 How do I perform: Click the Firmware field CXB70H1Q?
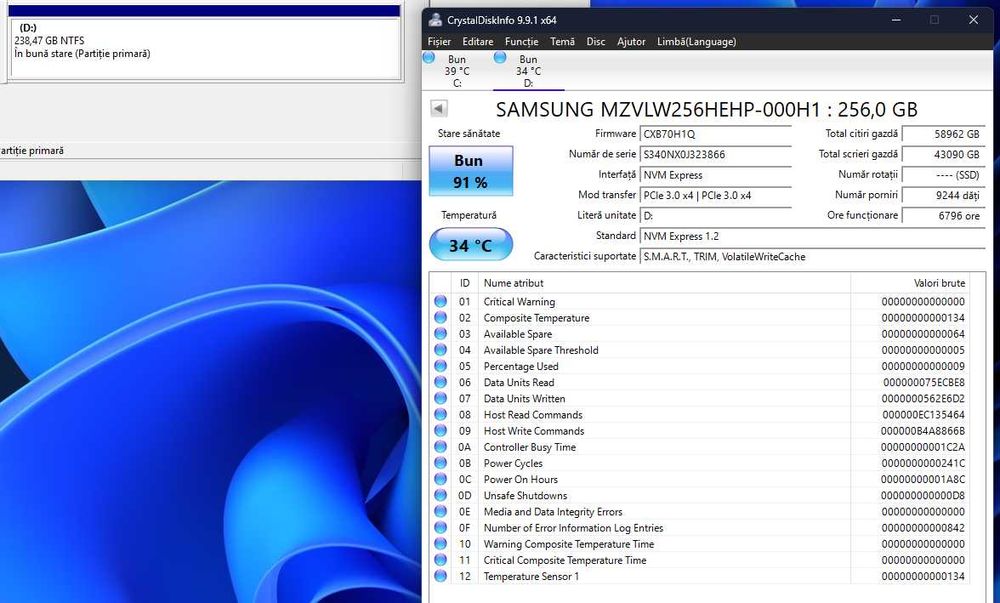716,134
